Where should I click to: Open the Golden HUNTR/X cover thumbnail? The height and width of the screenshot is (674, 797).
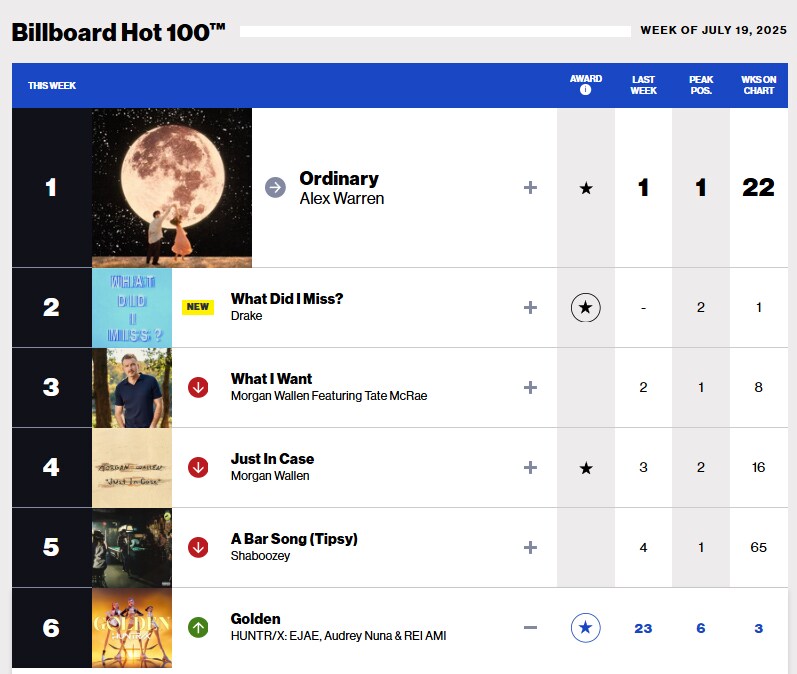[132, 628]
